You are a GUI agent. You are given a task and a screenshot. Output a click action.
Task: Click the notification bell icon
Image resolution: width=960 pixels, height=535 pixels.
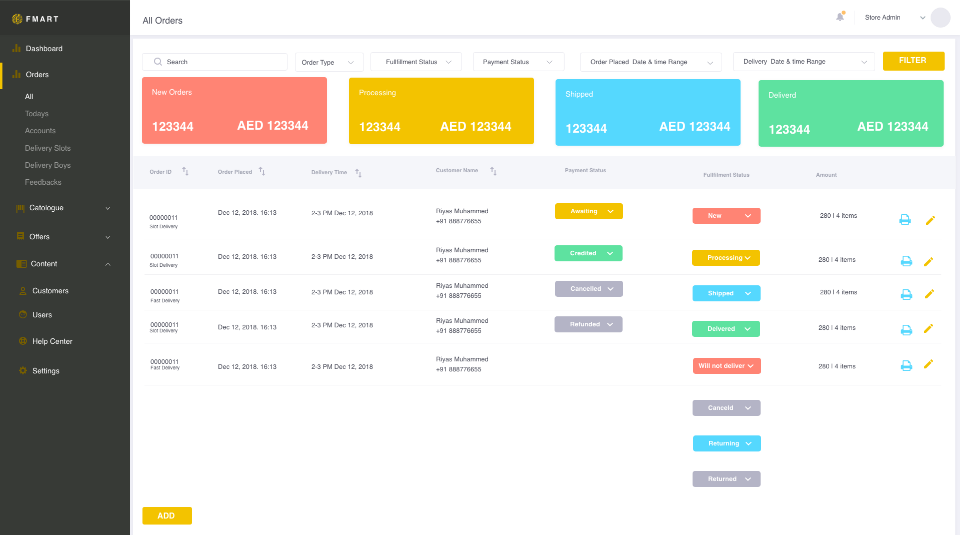pos(840,17)
